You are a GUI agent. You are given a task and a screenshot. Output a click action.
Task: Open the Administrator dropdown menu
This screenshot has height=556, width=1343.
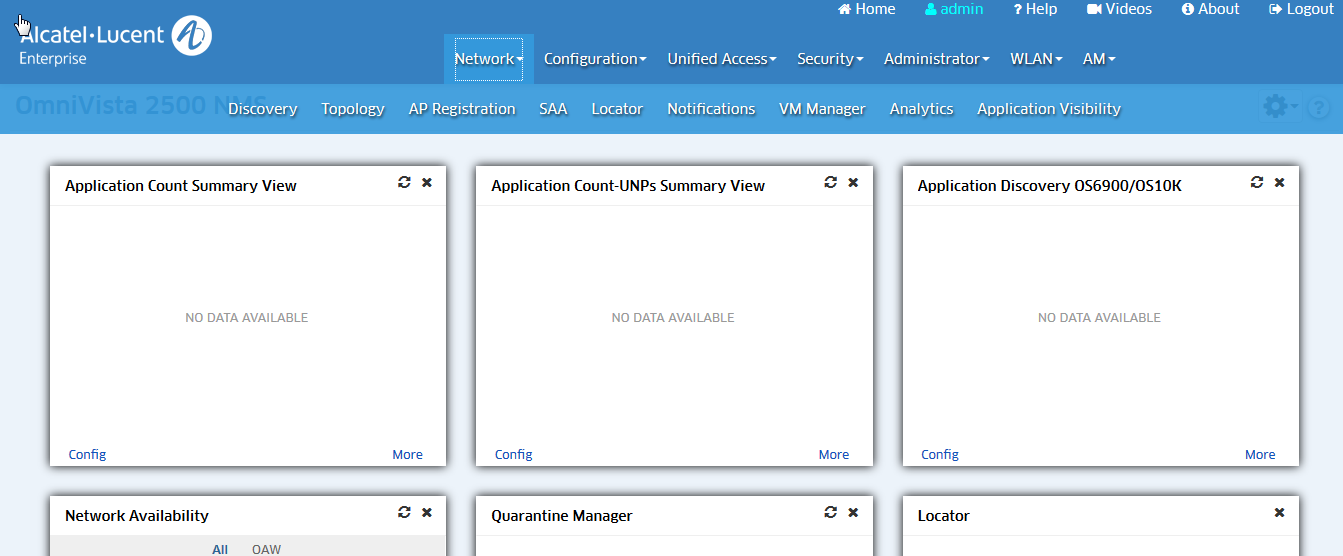936,59
